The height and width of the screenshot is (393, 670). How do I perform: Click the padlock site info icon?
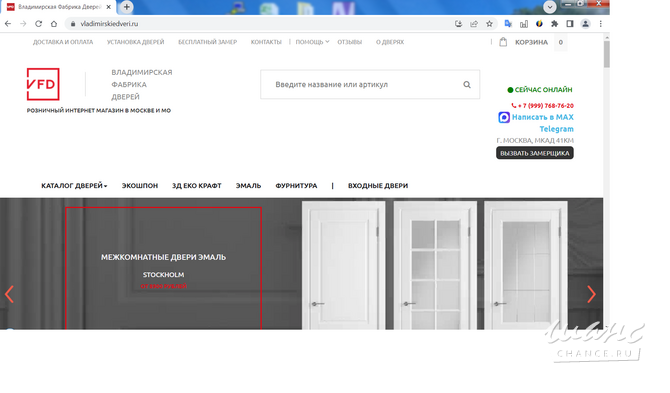click(73, 24)
